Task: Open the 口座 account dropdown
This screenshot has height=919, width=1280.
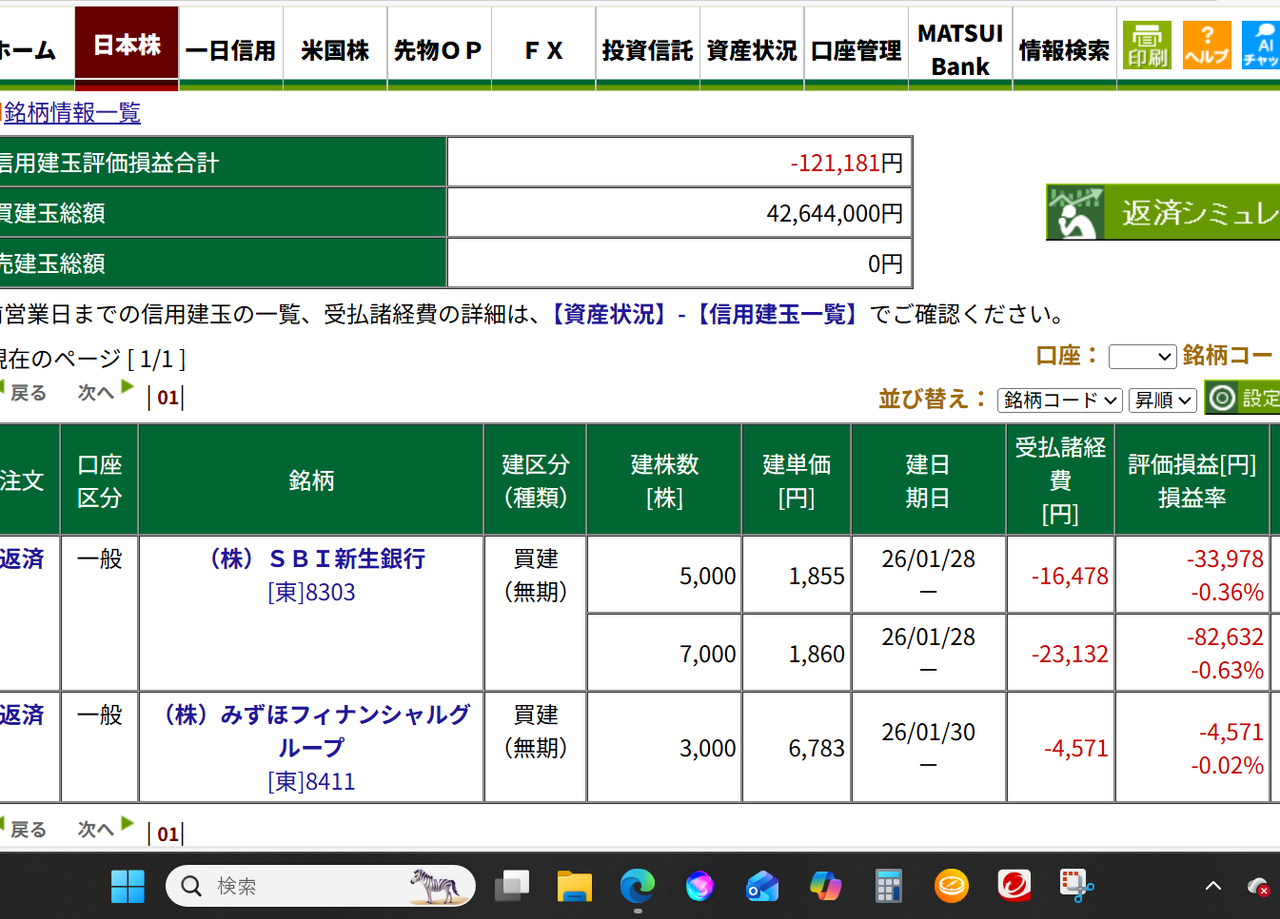Action: click(x=1142, y=356)
